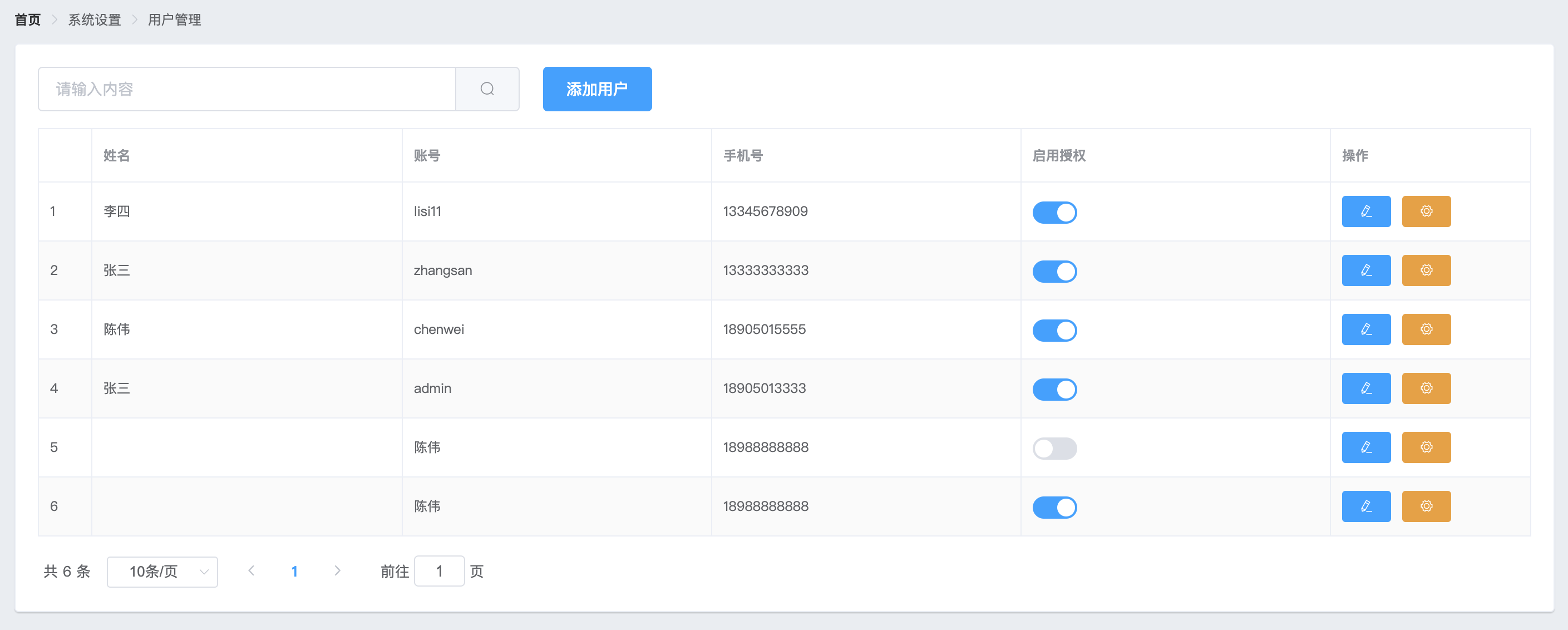Enable the authorization switch in row 5
The image size is (1568, 630).
click(x=1054, y=449)
